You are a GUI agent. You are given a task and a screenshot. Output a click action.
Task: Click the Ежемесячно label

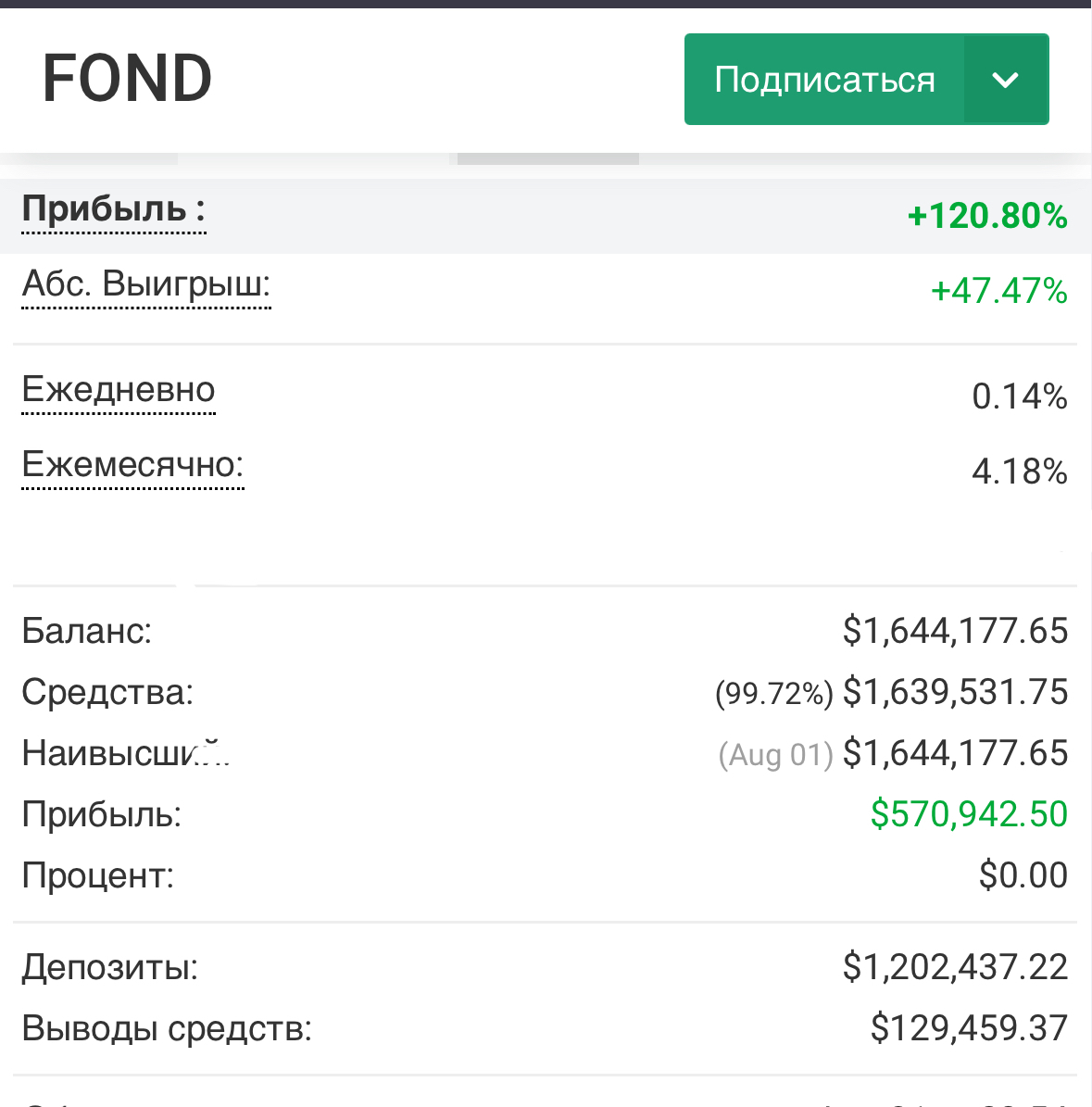coord(132,464)
